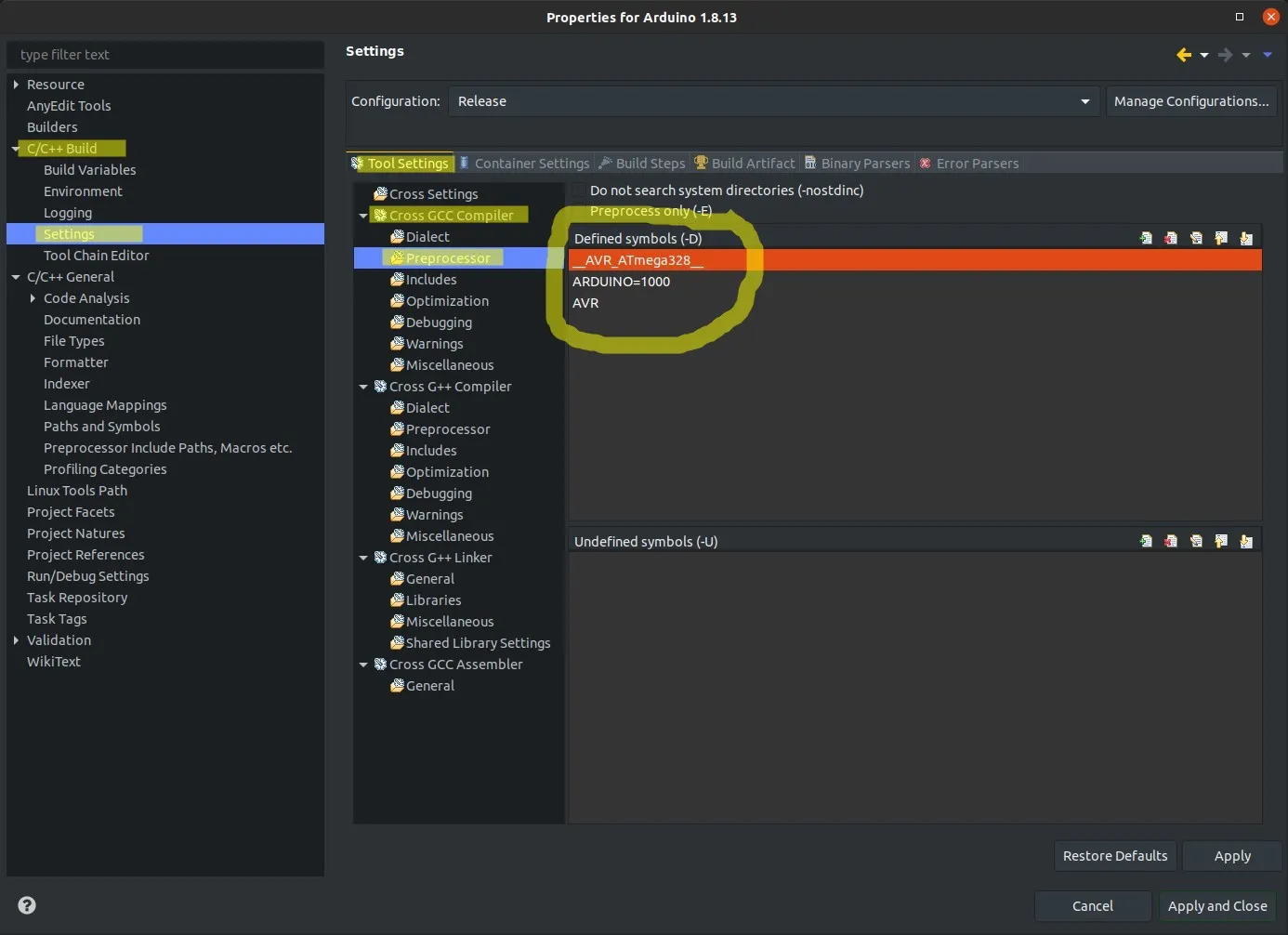This screenshot has width=1288, height=935.
Task: Collapse the Cross GCC Assembler node
Action: tap(363, 665)
